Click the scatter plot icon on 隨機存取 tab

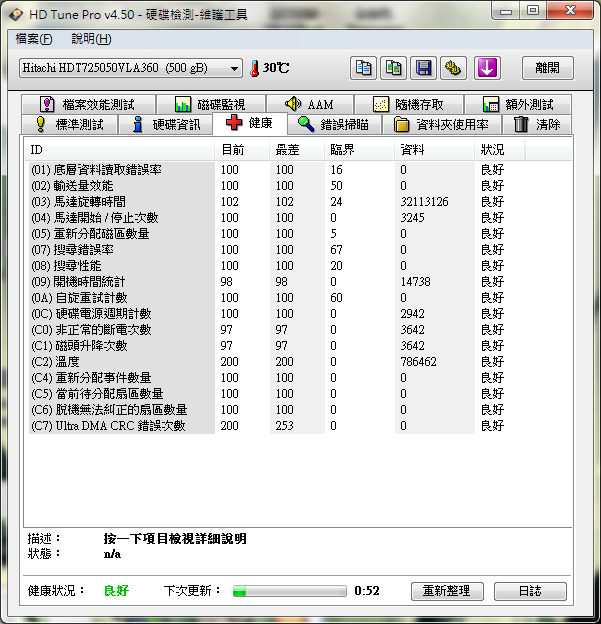click(x=381, y=105)
